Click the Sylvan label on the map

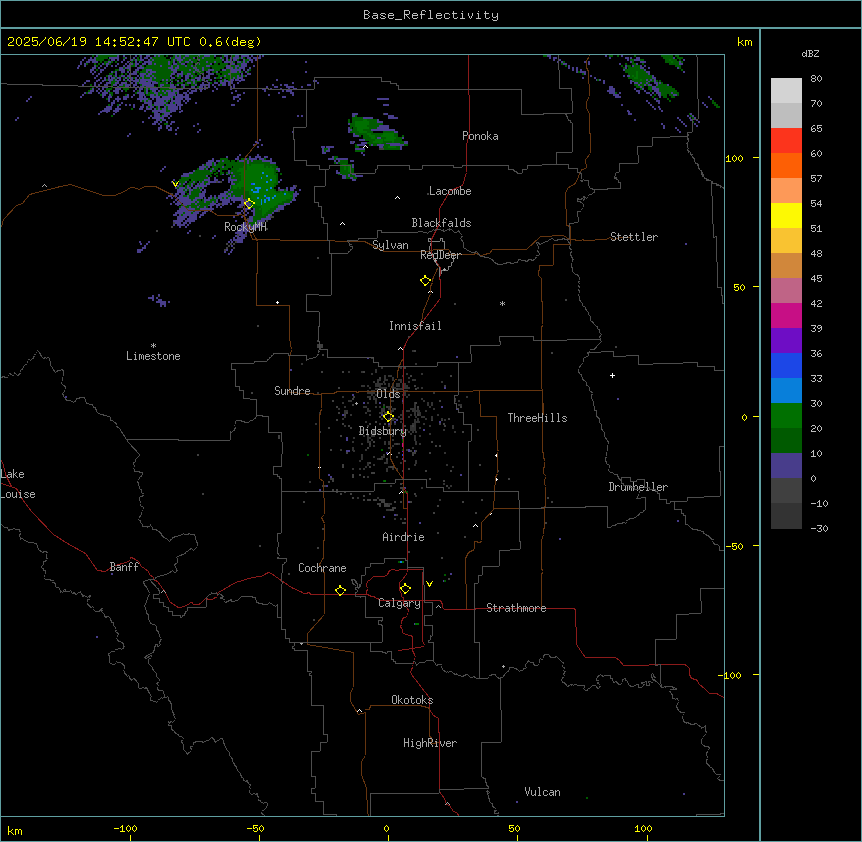pos(390,245)
